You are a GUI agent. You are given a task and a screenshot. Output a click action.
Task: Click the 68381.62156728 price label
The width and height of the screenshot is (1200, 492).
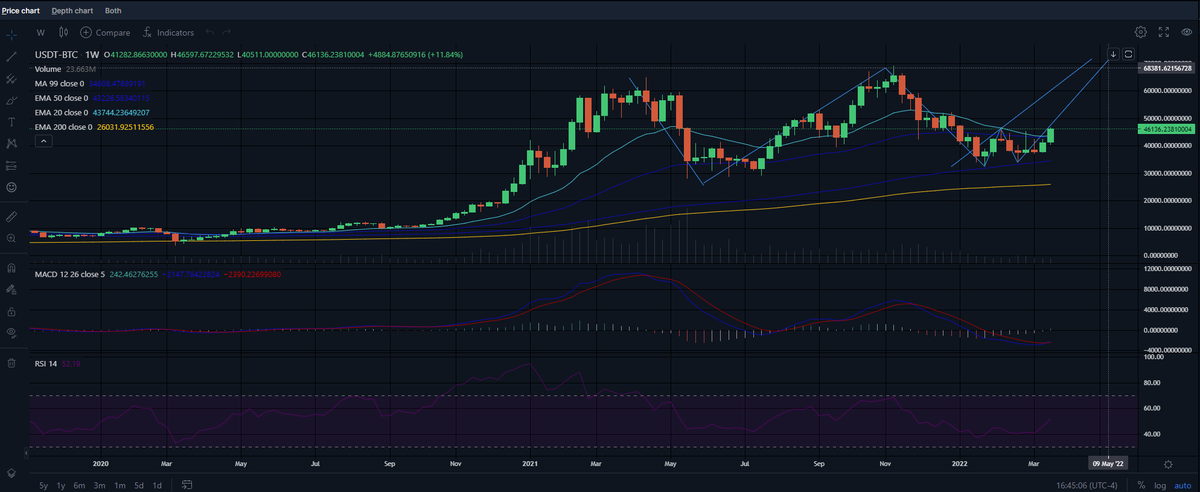[1165, 67]
